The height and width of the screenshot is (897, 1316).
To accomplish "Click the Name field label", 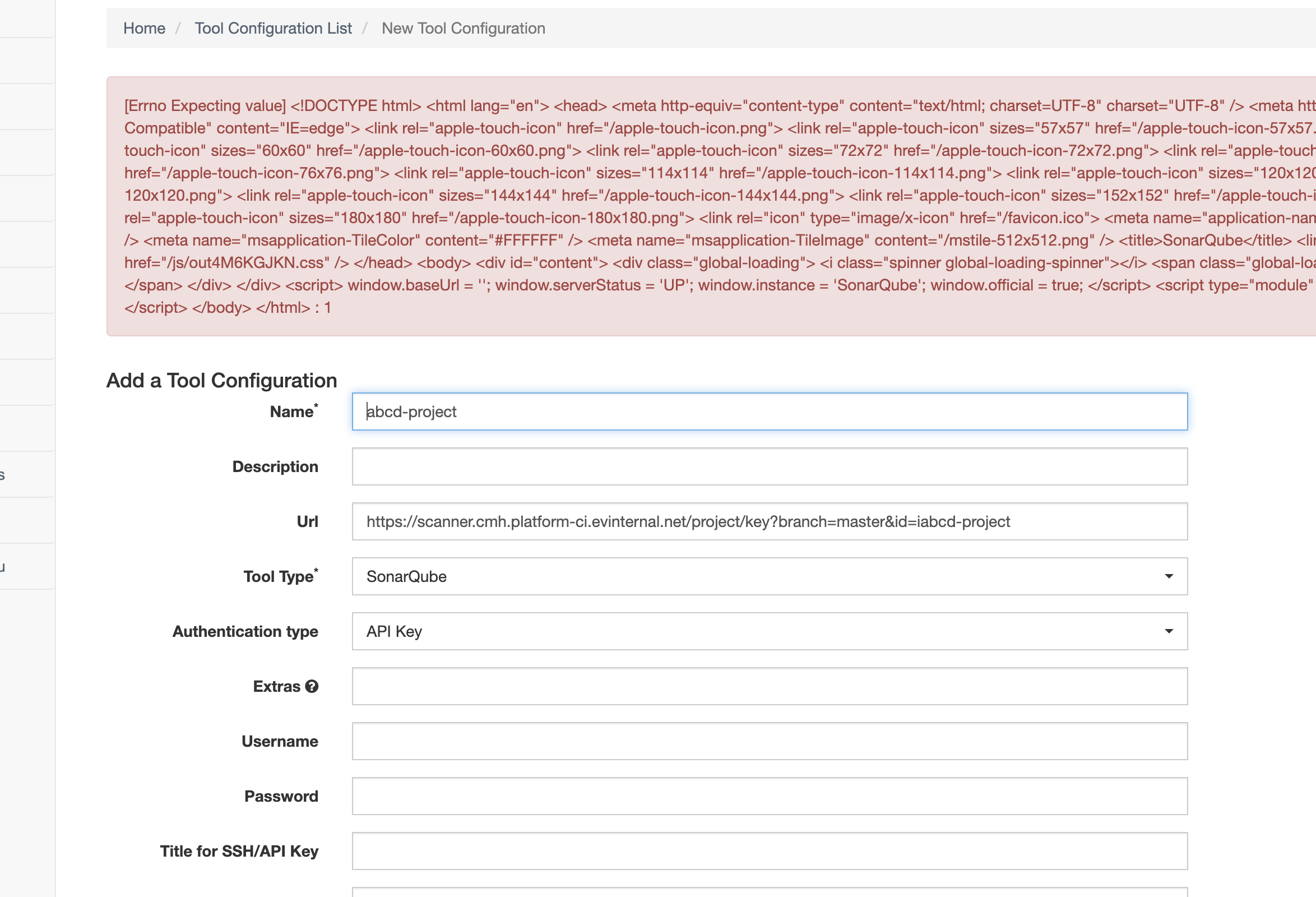I will coord(294,411).
